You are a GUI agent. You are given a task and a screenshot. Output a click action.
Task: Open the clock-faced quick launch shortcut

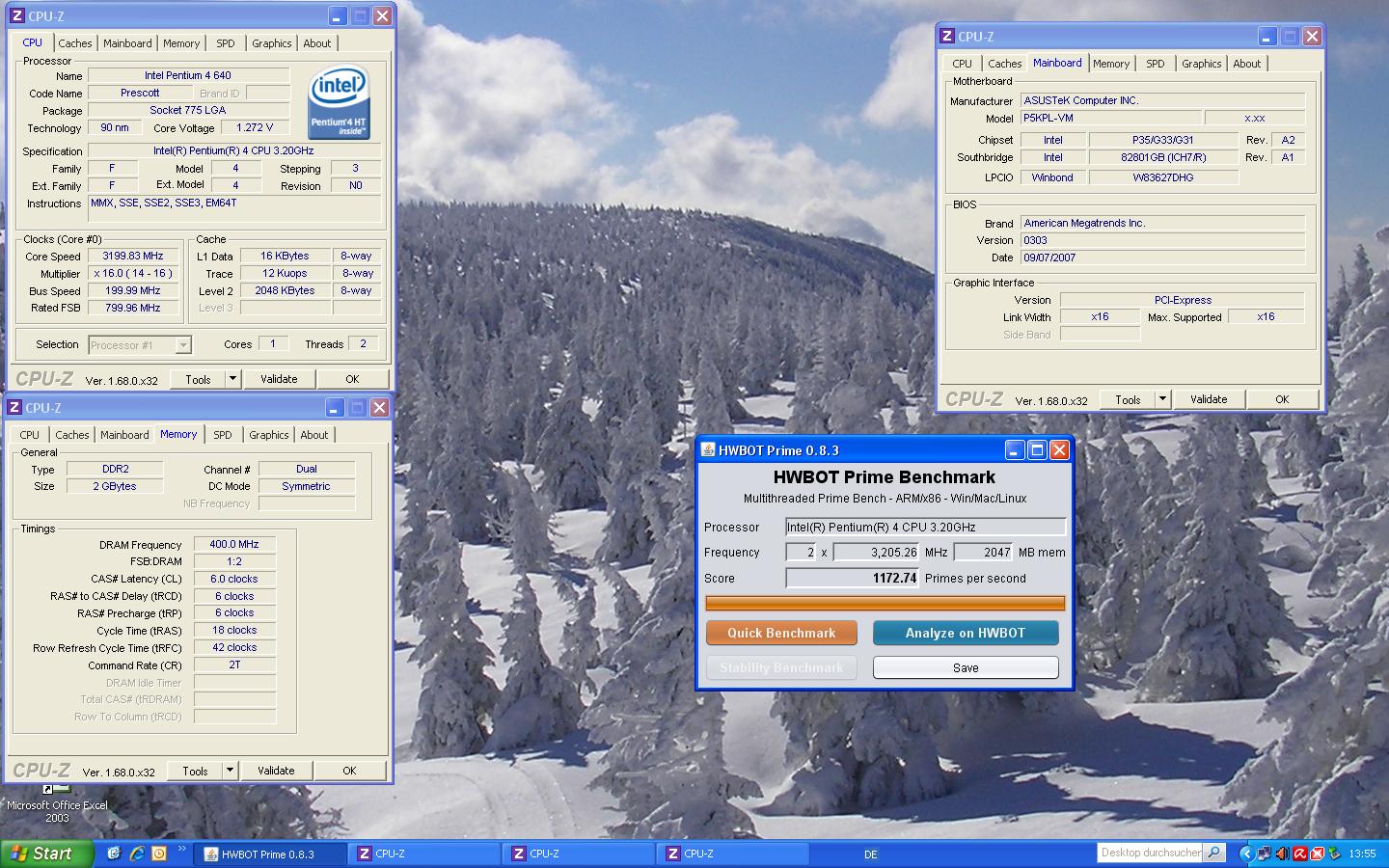click(159, 854)
